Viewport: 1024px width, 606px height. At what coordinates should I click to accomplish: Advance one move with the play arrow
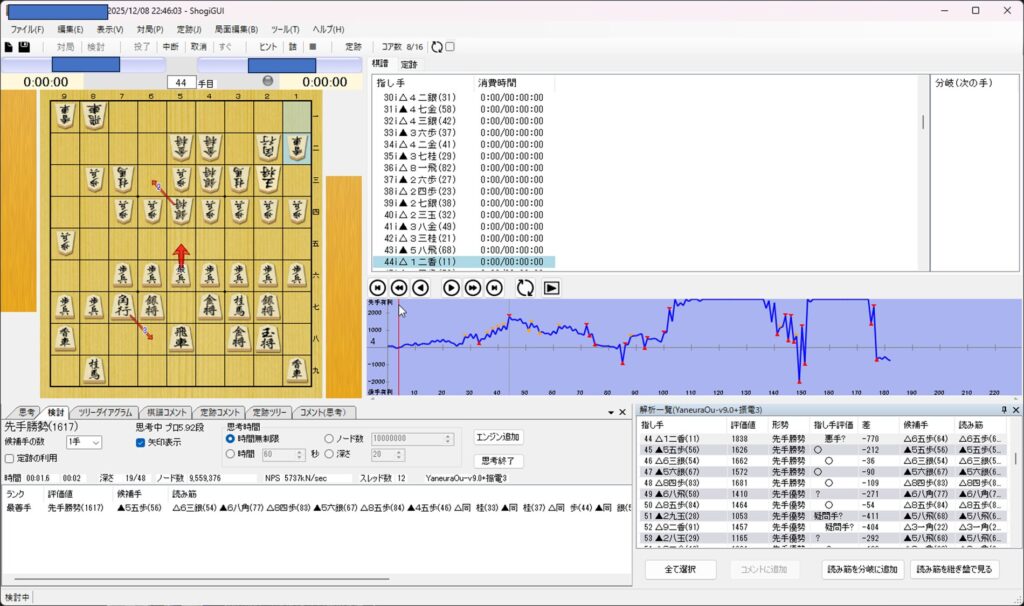point(451,288)
